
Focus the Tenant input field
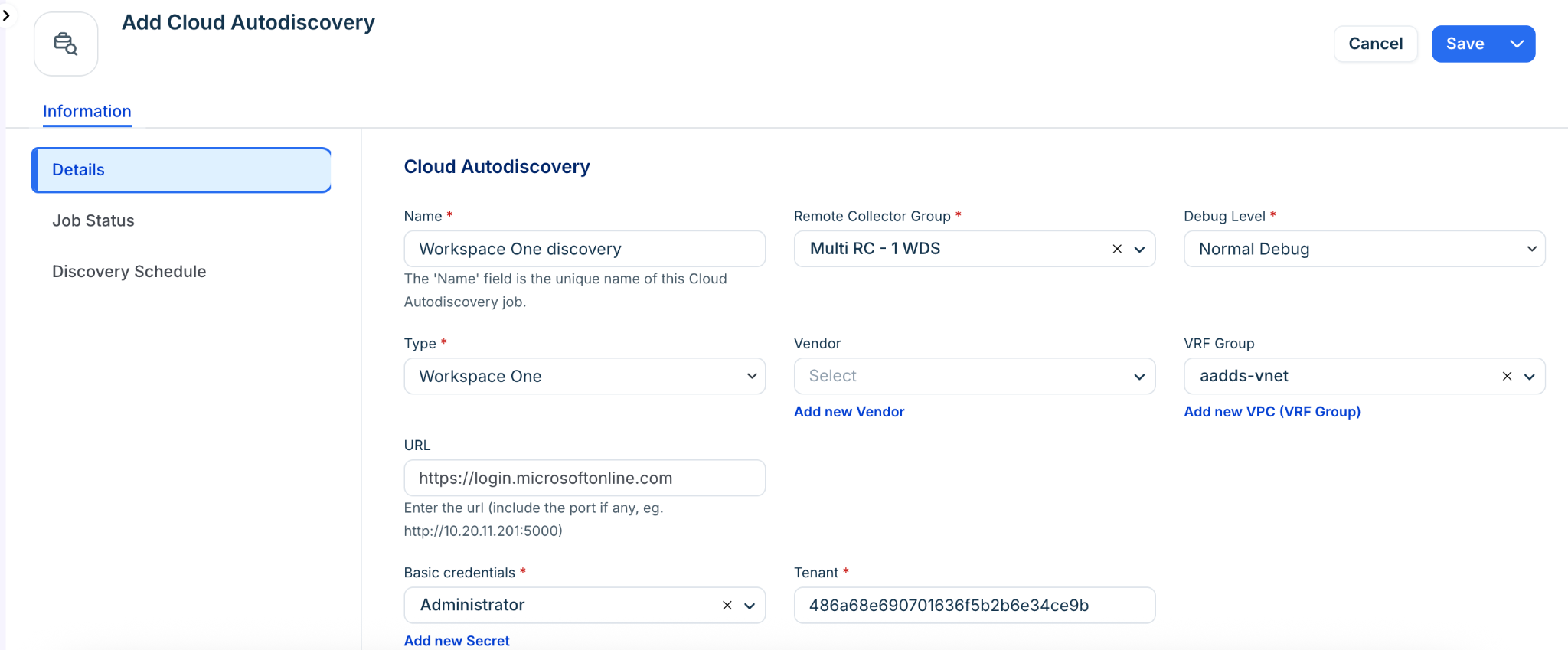click(x=974, y=606)
